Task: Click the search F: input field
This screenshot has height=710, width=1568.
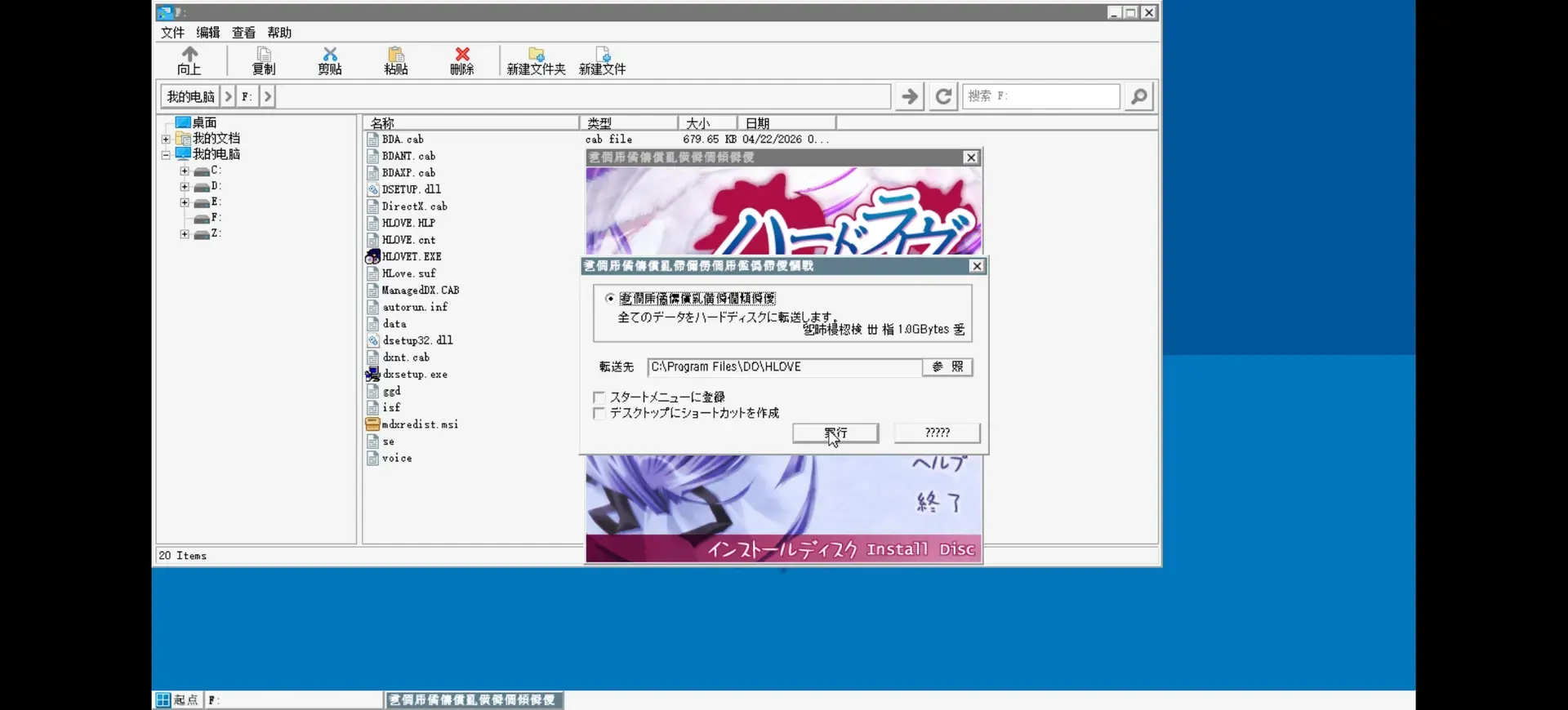Action: 1041,96
